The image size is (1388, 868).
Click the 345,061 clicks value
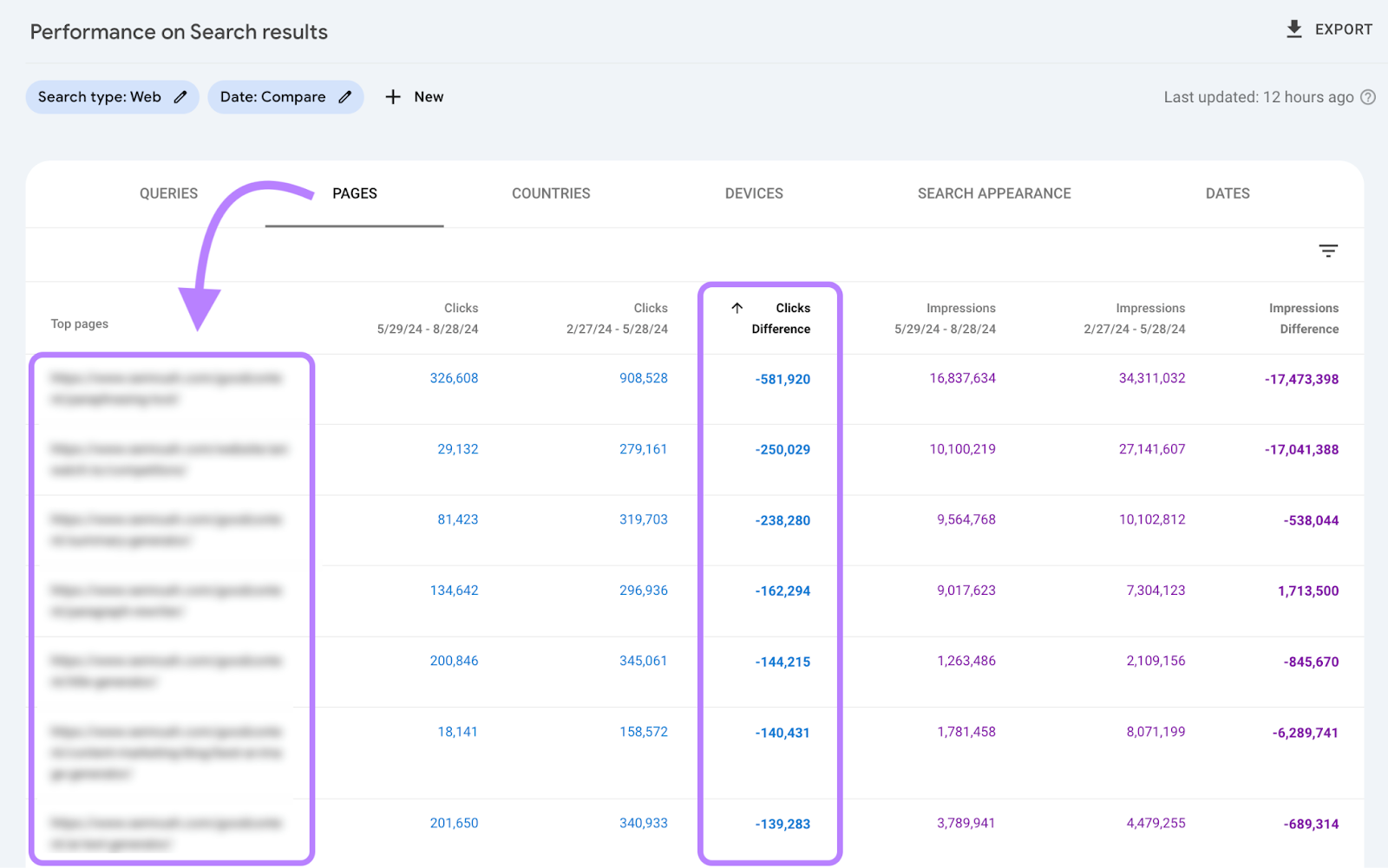pos(644,661)
